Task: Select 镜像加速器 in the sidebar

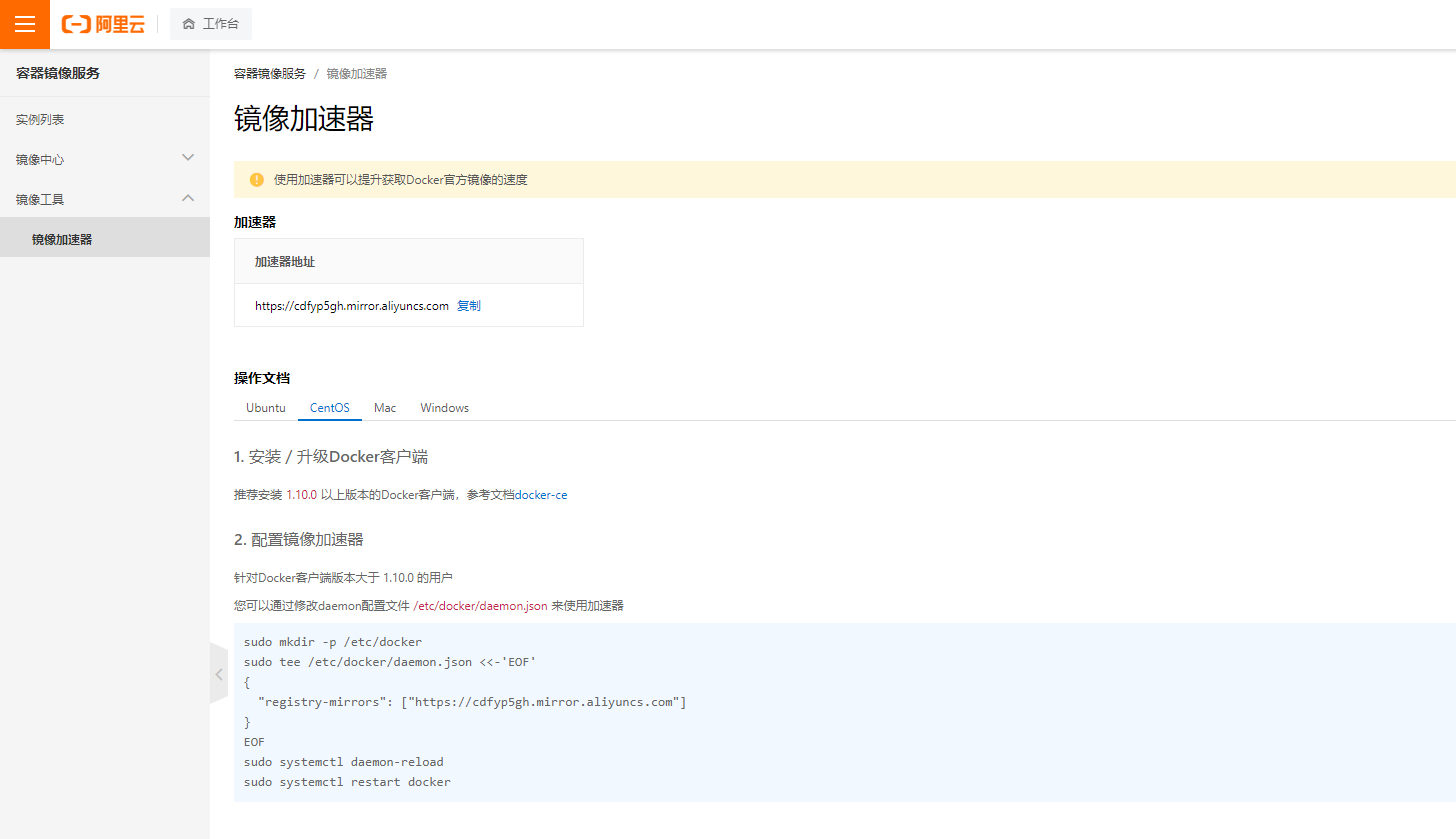Action: tap(105, 238)
